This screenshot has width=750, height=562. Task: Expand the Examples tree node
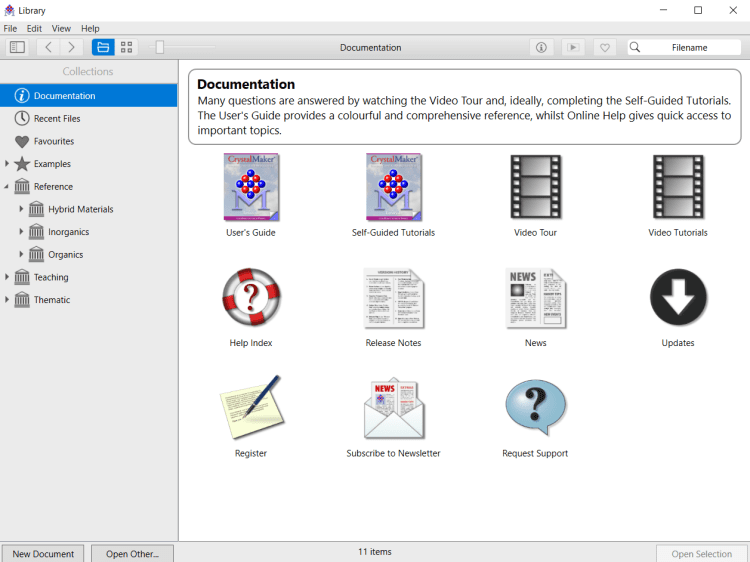7,164
